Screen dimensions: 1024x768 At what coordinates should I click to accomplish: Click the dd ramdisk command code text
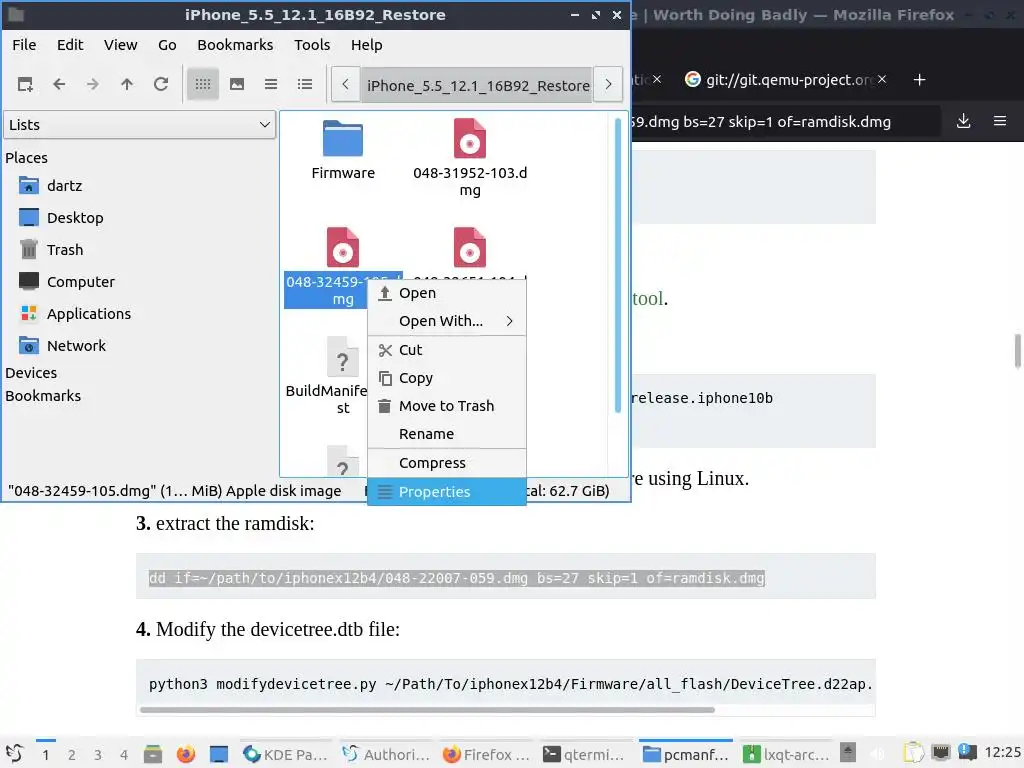[x=456, y=578]
